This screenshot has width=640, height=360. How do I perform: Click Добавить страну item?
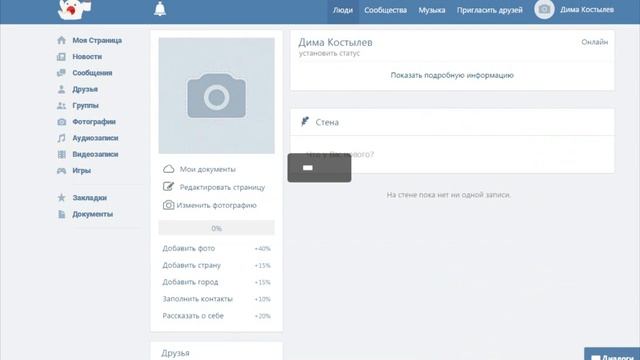tap(216, 265)
